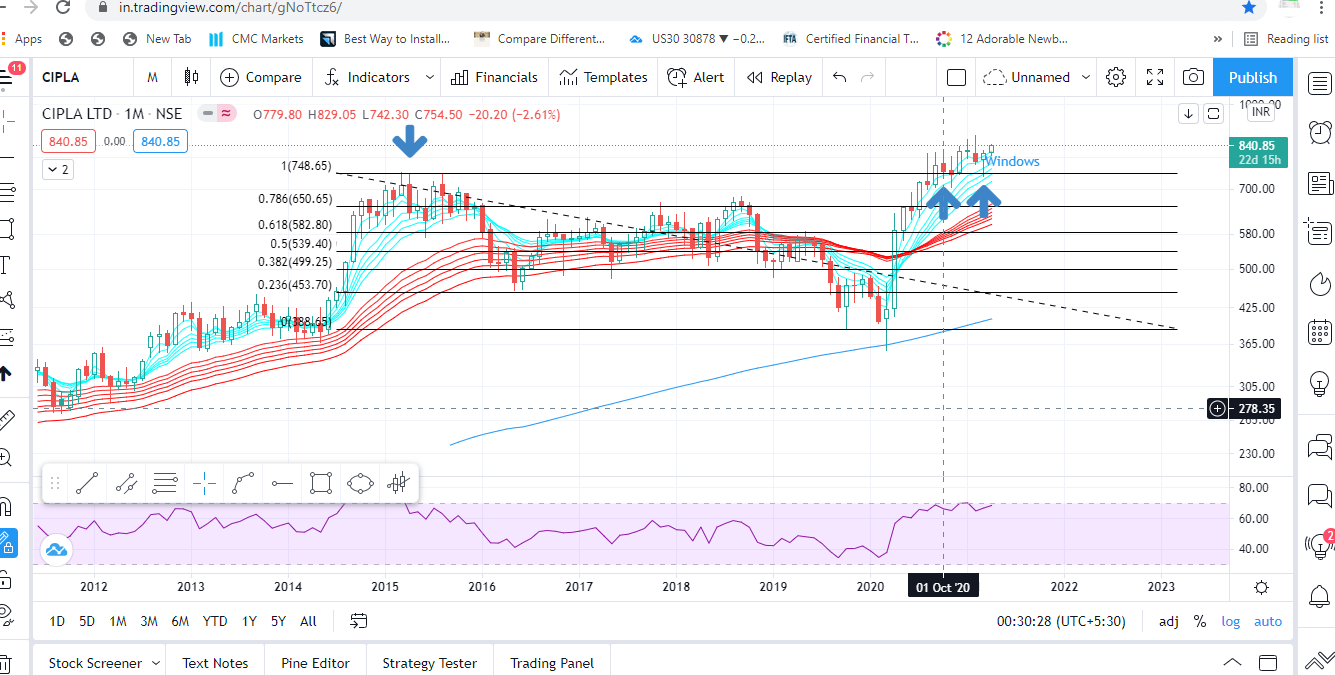The height and width of the screenshot is (675, 1335).
Task: Select the Fib retracement tool in floating toolbar
Action: pyautogui.click(x=165, y=484)
